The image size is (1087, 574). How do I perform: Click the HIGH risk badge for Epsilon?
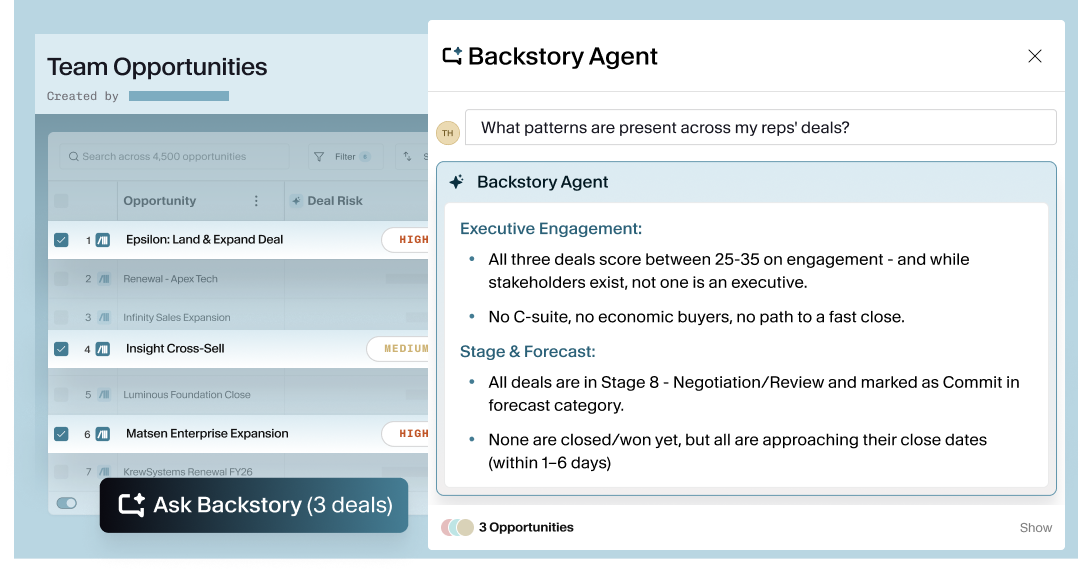coord(407,240)
